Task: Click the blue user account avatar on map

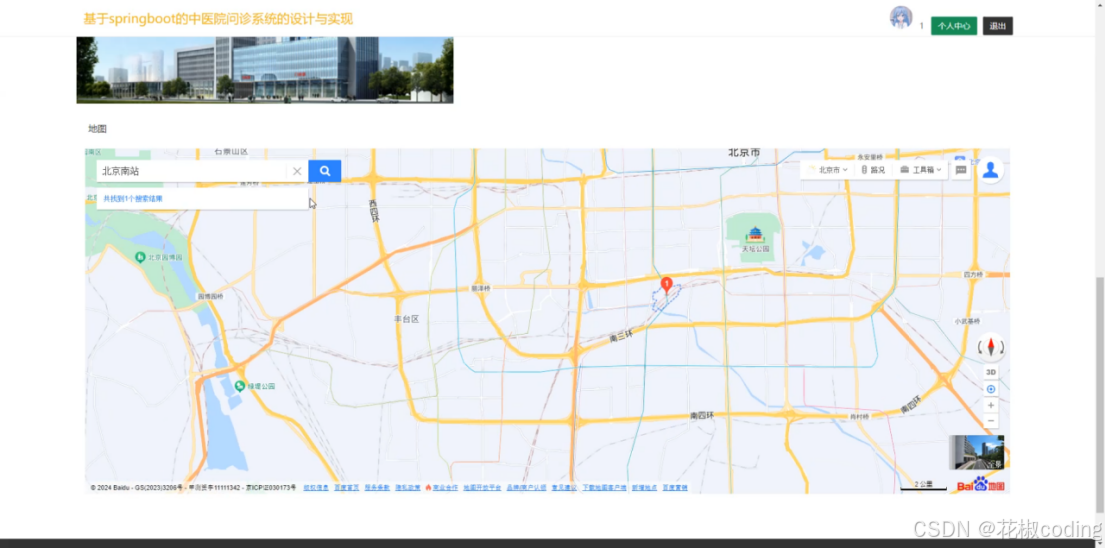Action: pos(990,170)
